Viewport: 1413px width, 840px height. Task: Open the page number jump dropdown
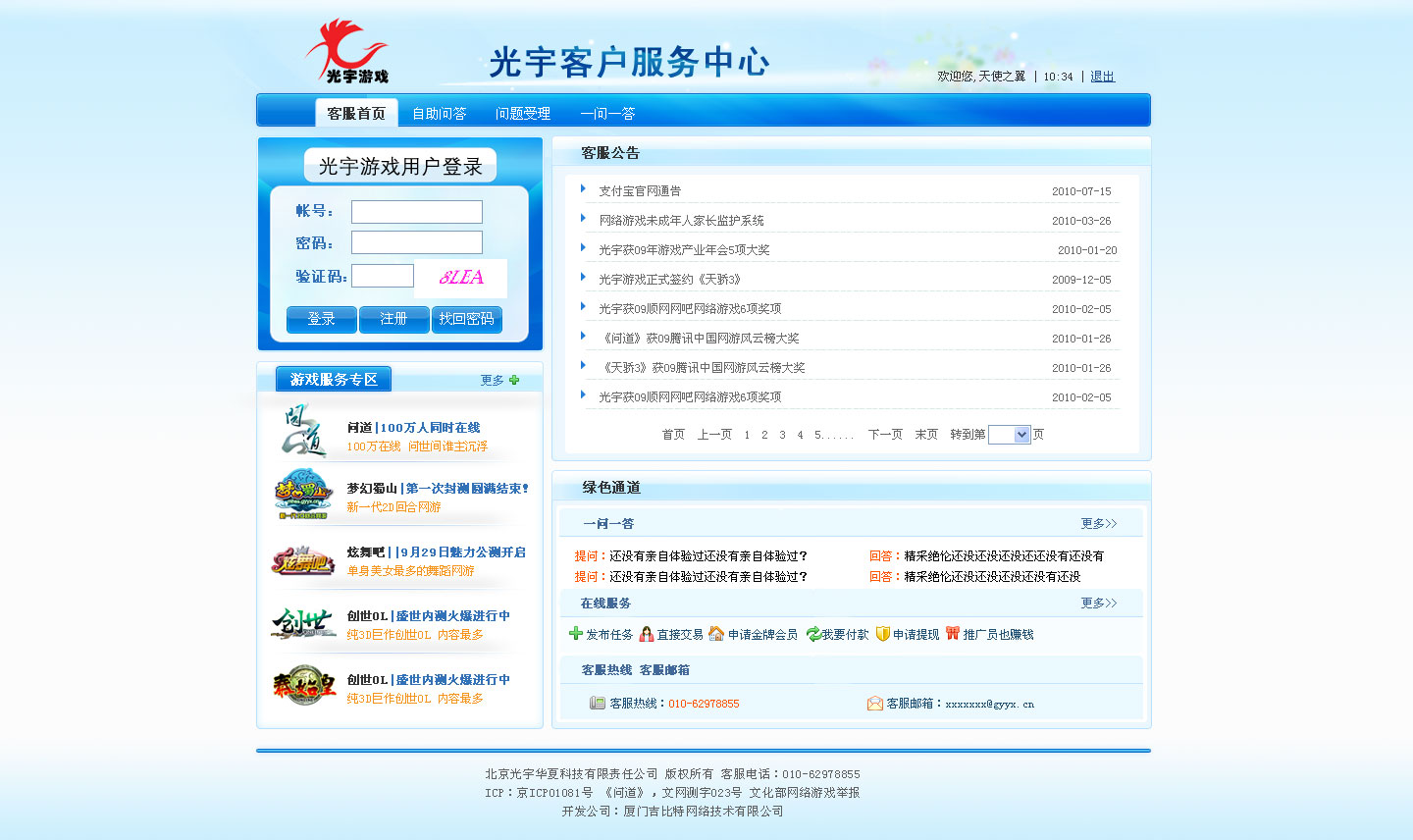tap(1010, 435)
